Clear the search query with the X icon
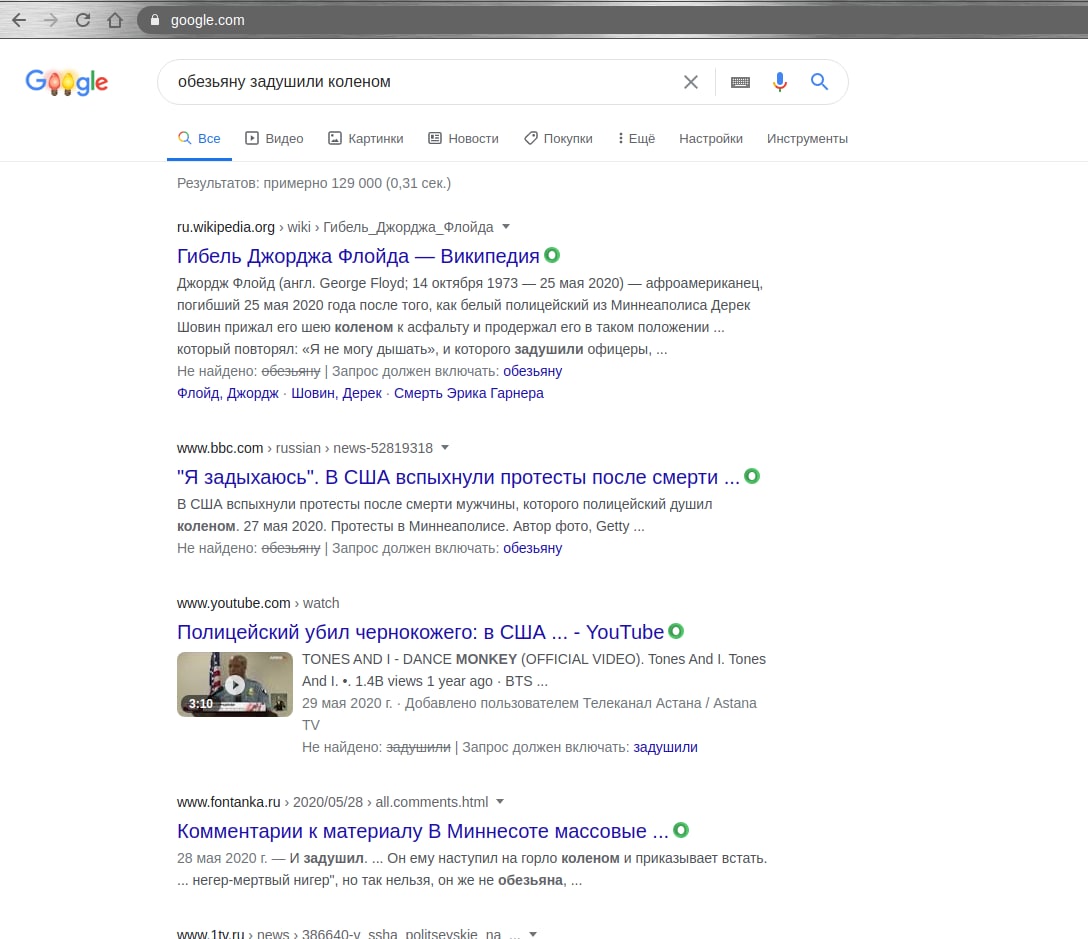 tap(690, 82)
